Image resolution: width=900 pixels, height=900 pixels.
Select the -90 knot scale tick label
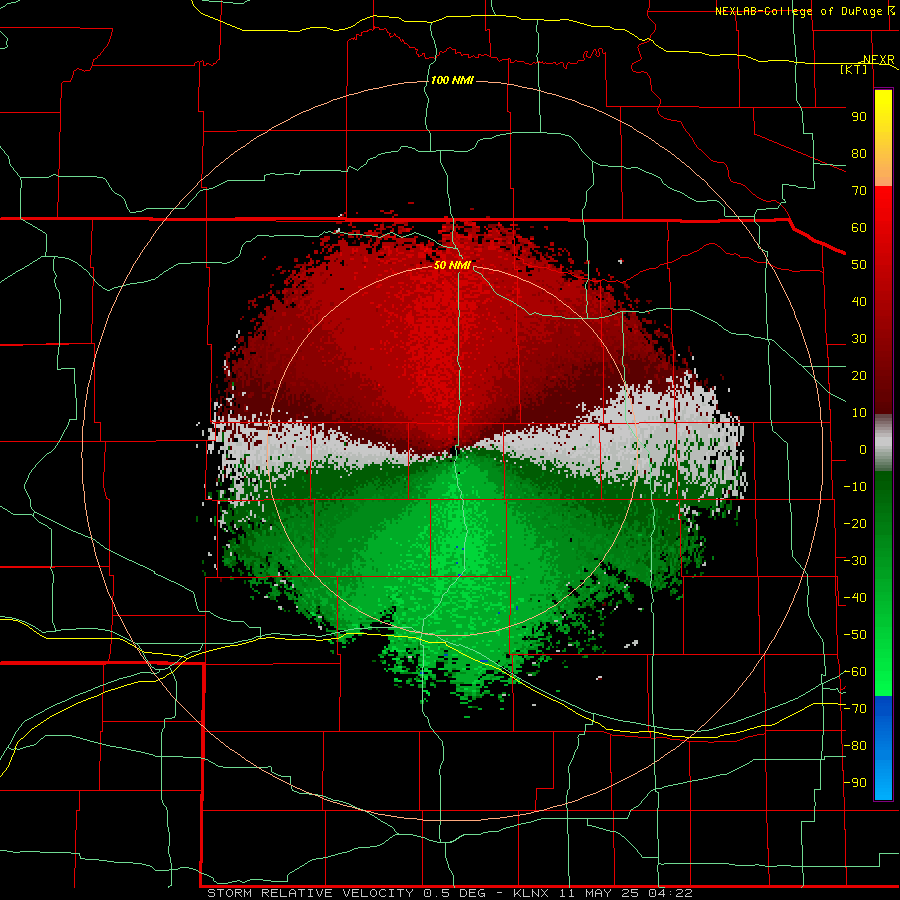pos(855,782)
